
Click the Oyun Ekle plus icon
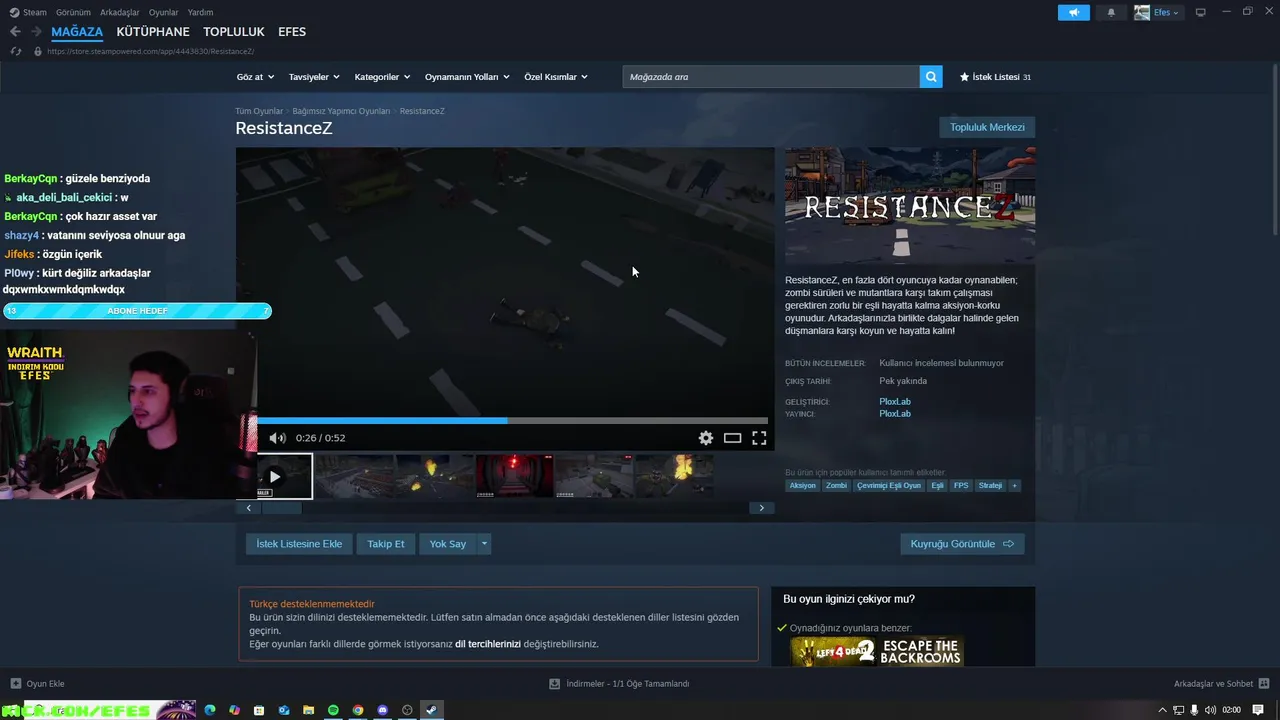coord(15,684)
